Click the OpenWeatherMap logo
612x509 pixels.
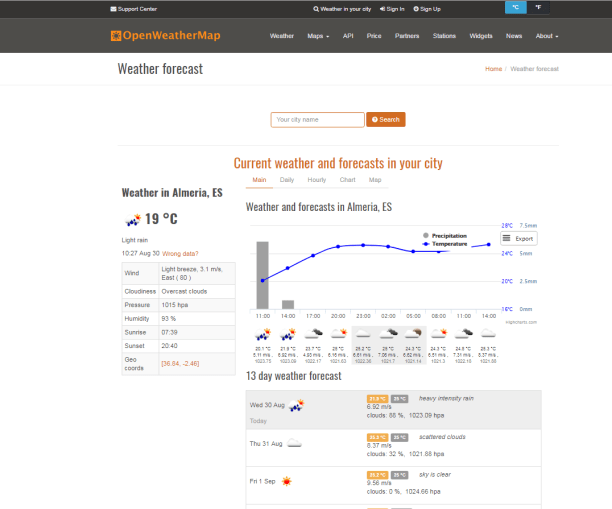click(x=165, y=36)
